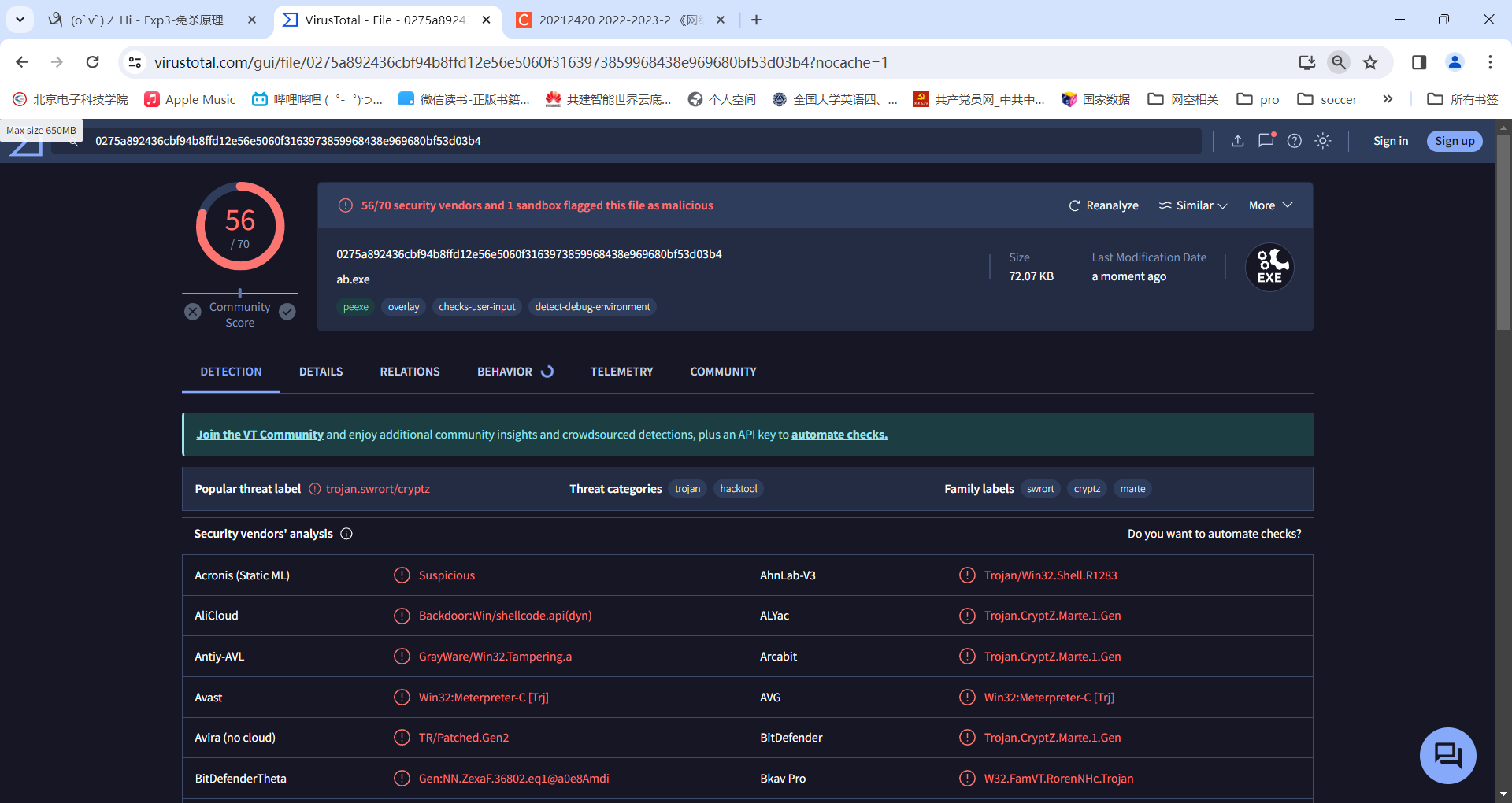The width and height of the screenshot is (1512, 803).
Task: Click the 56/70 detection score gauge
Action: [x=240, y=227]
